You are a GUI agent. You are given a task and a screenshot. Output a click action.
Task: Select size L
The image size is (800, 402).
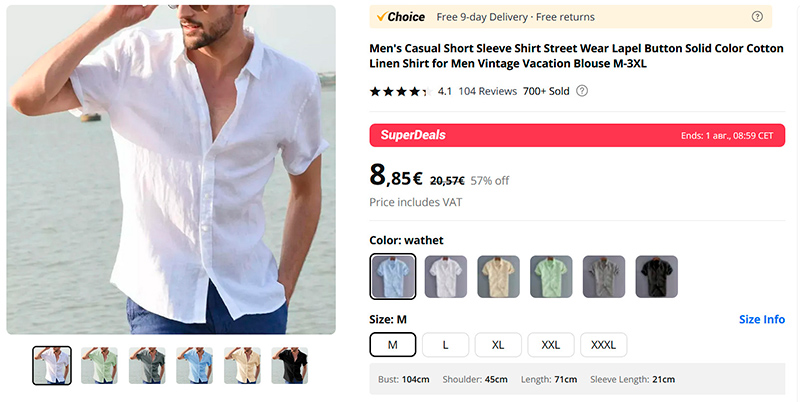coord(445,345)
